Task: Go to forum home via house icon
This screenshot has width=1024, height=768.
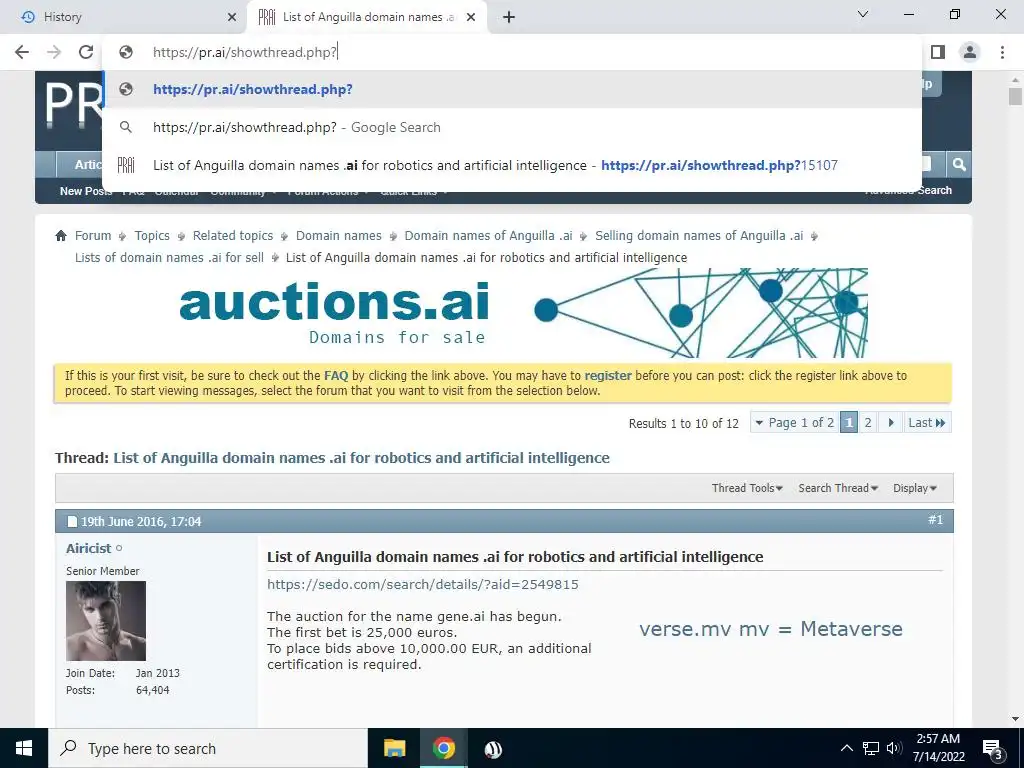Action: 61,236
